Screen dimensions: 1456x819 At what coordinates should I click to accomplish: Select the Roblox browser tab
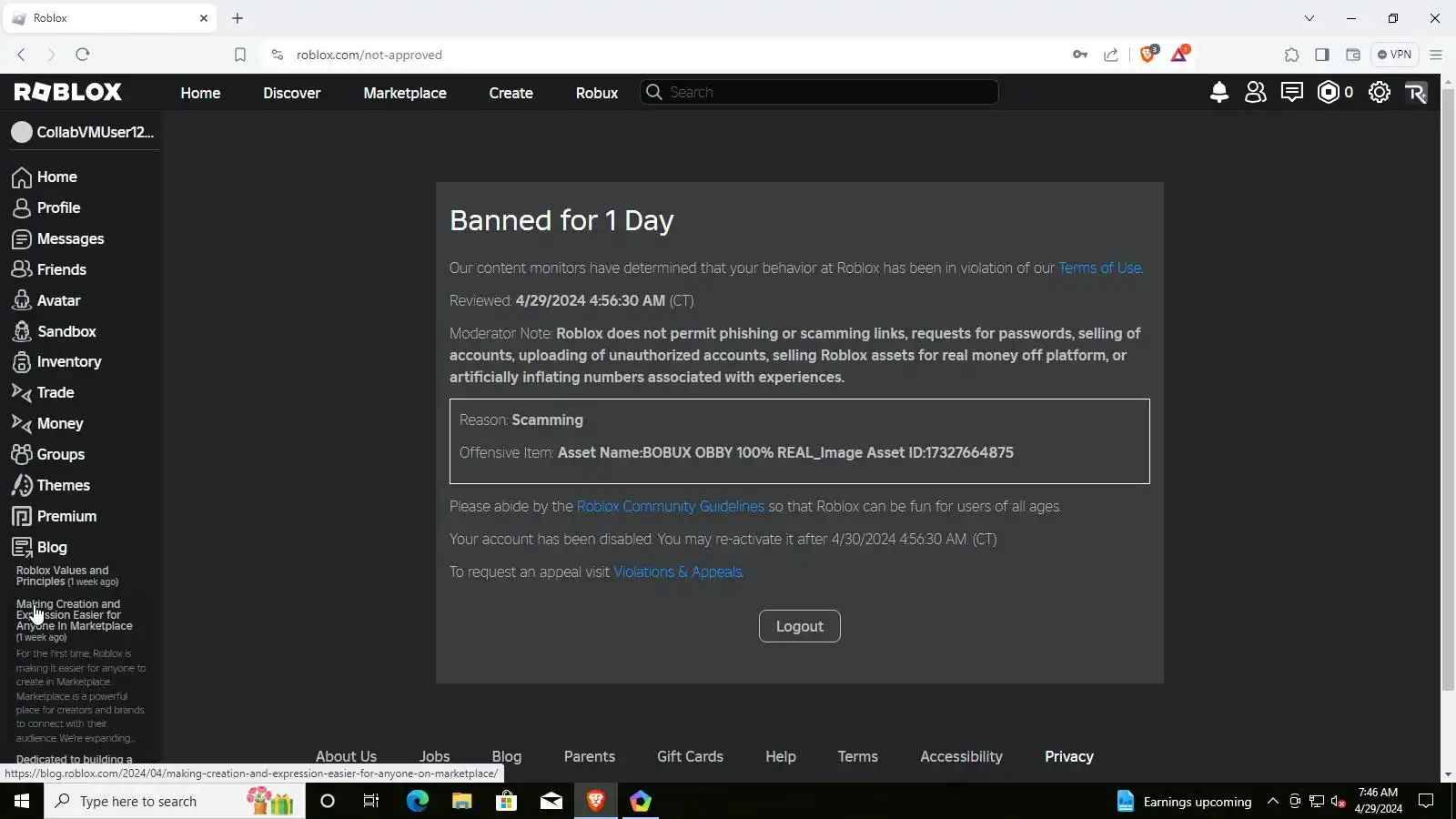coord(109,18)
